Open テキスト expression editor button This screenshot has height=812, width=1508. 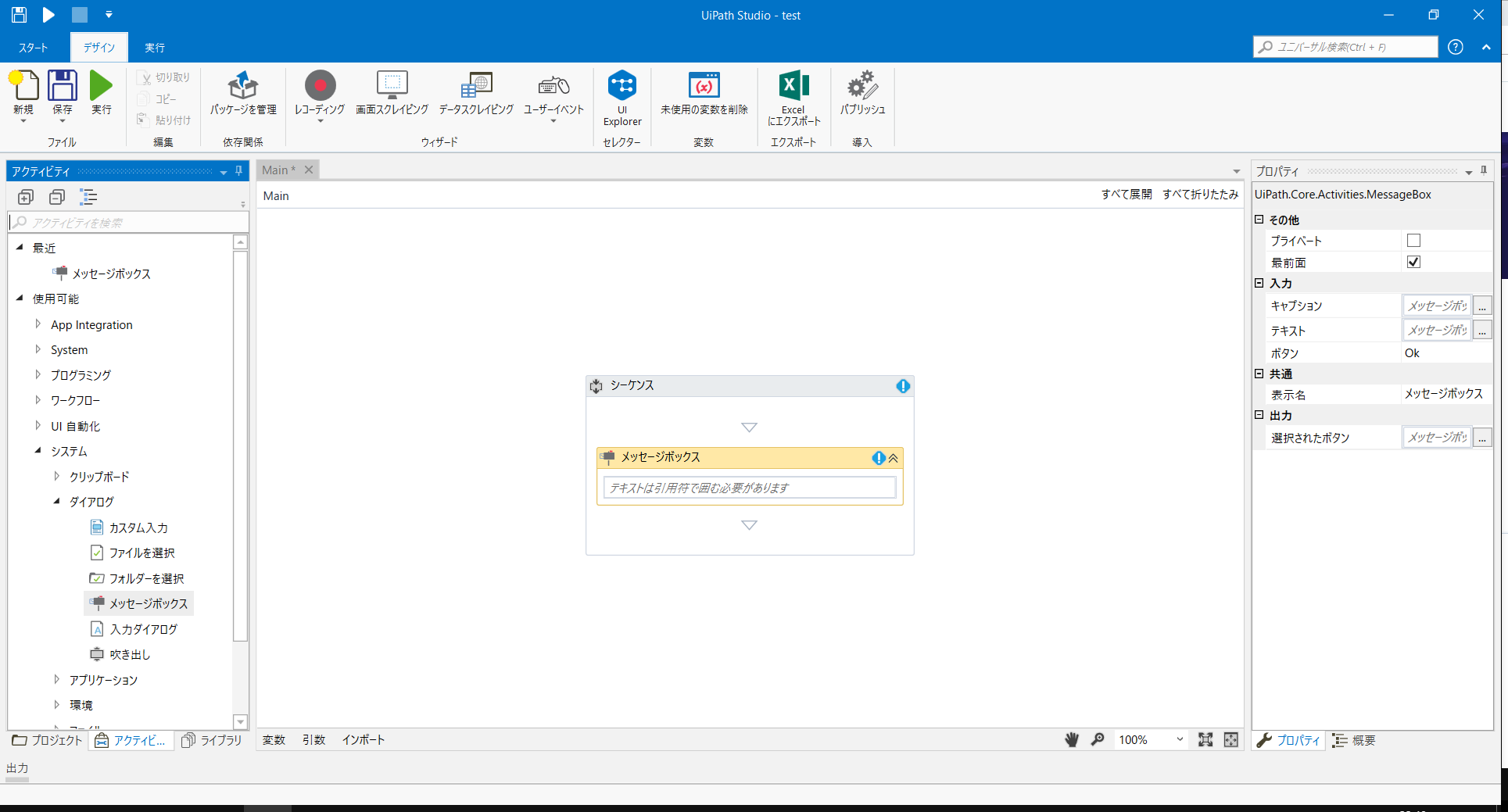1482,331
